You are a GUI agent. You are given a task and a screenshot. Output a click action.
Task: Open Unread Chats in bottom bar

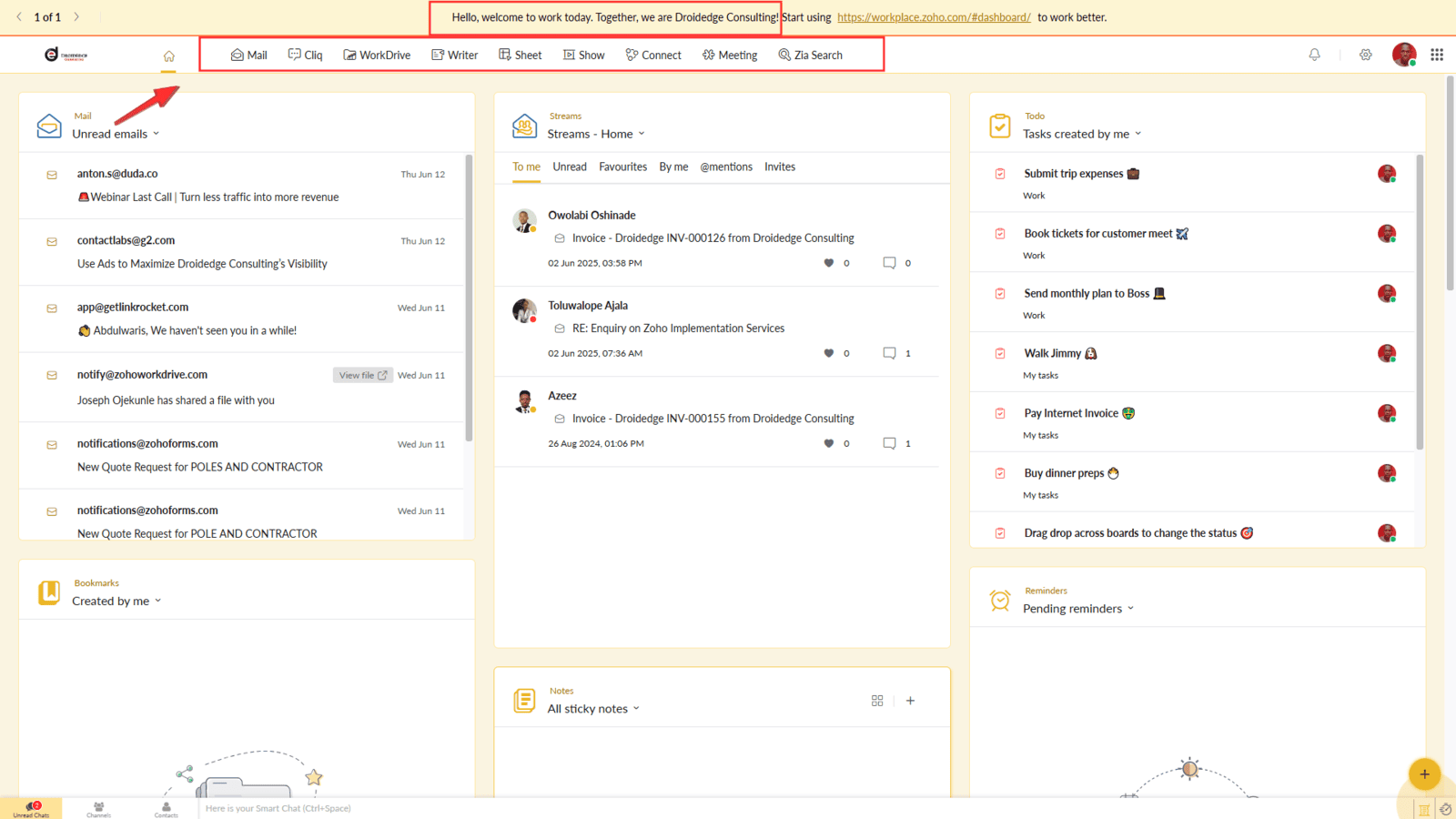(x=31, y=809)
